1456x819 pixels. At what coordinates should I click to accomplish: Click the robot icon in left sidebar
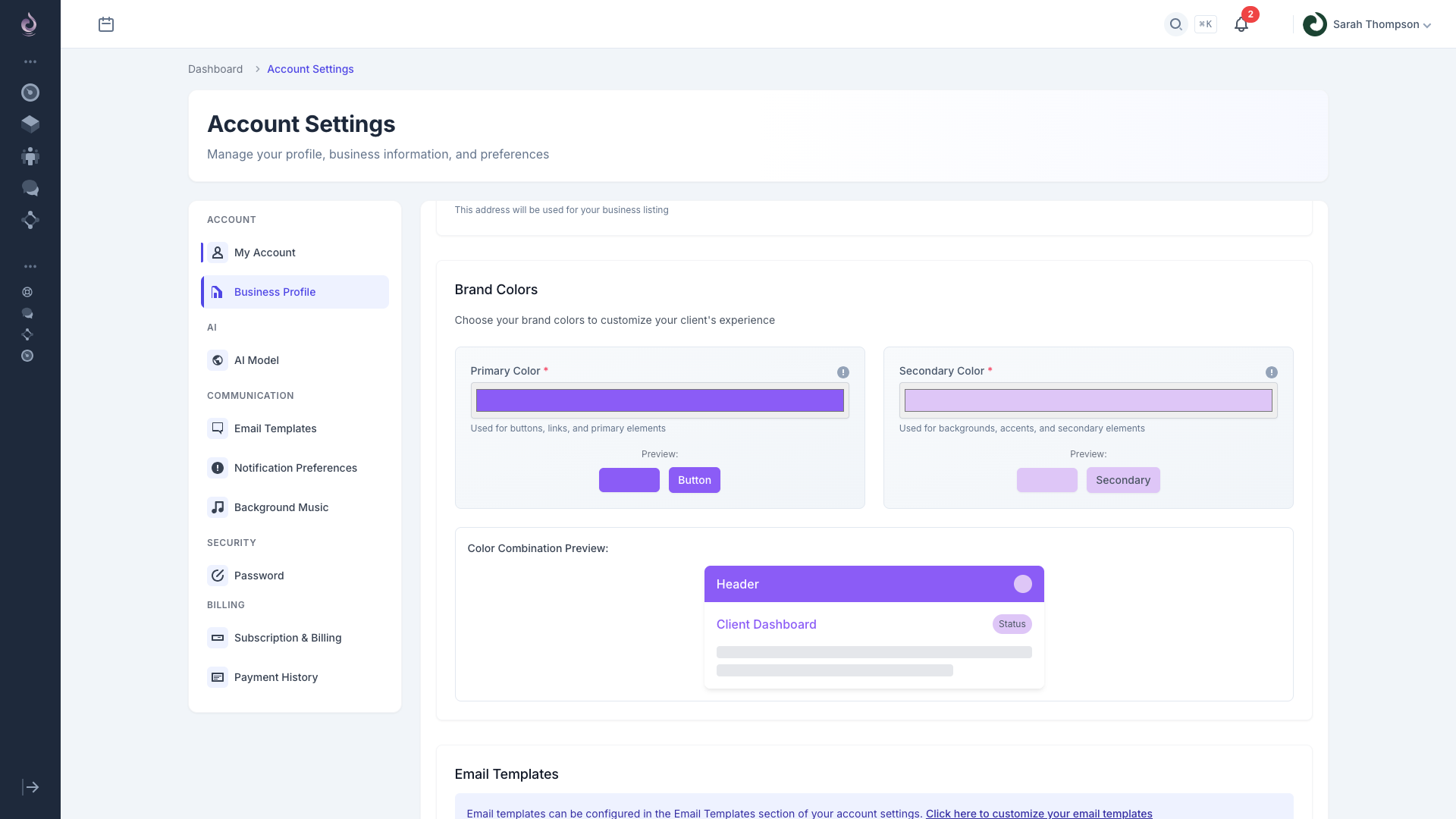coord(30,156)
